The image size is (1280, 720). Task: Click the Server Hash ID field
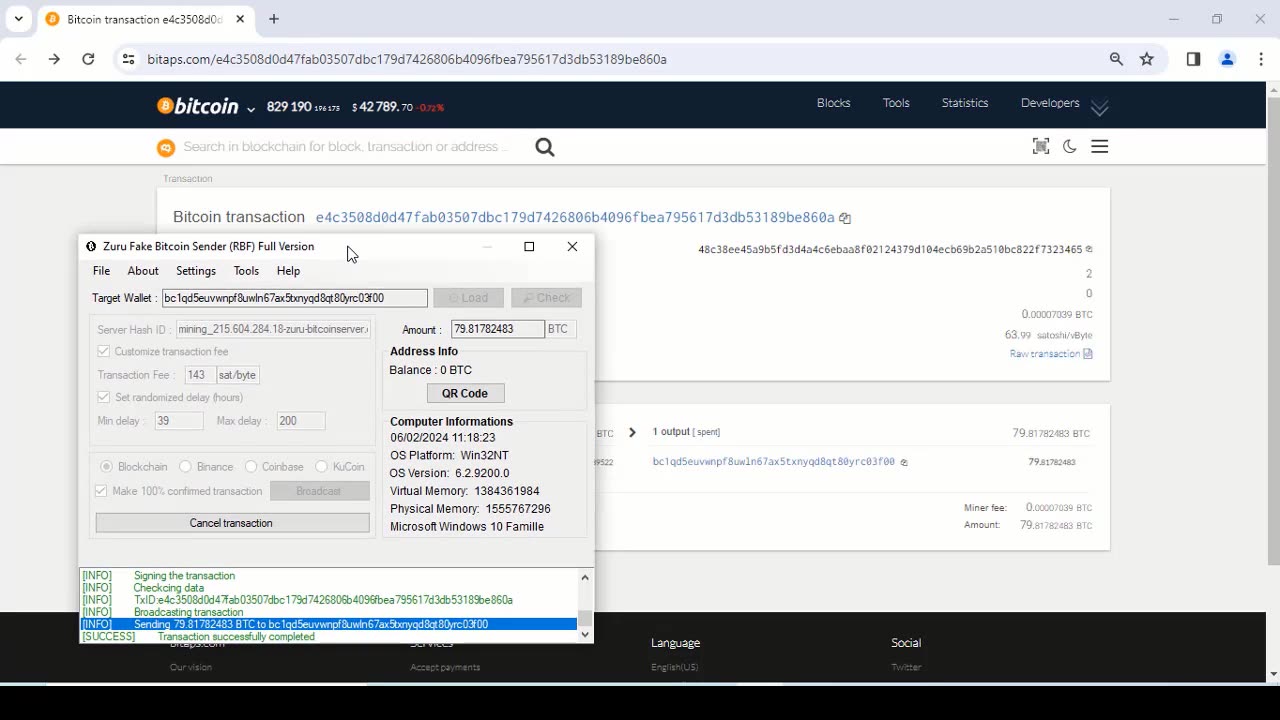coord(272,329)
